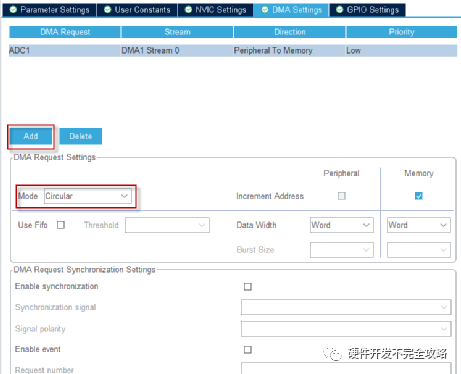Enable the Use Fifo checkbox

[x=61, y=225]
